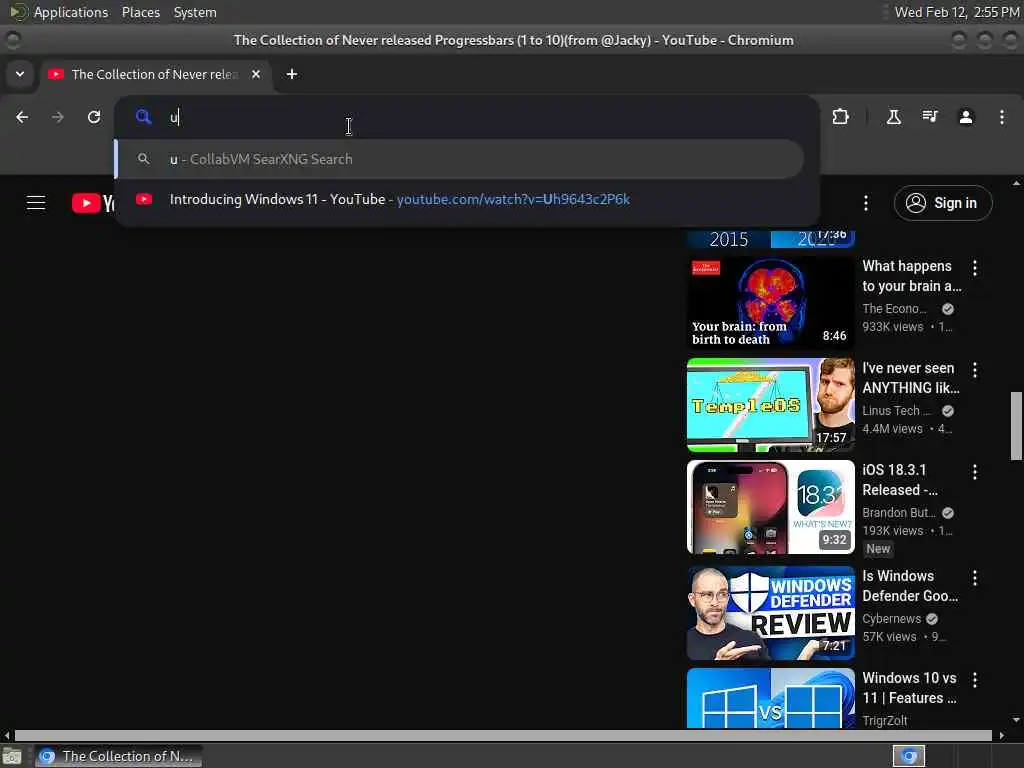This screenshot has width=1024, height=768.
Task: Open options for 'I've never seen ANYTHING' video
Action: (975, 370)
